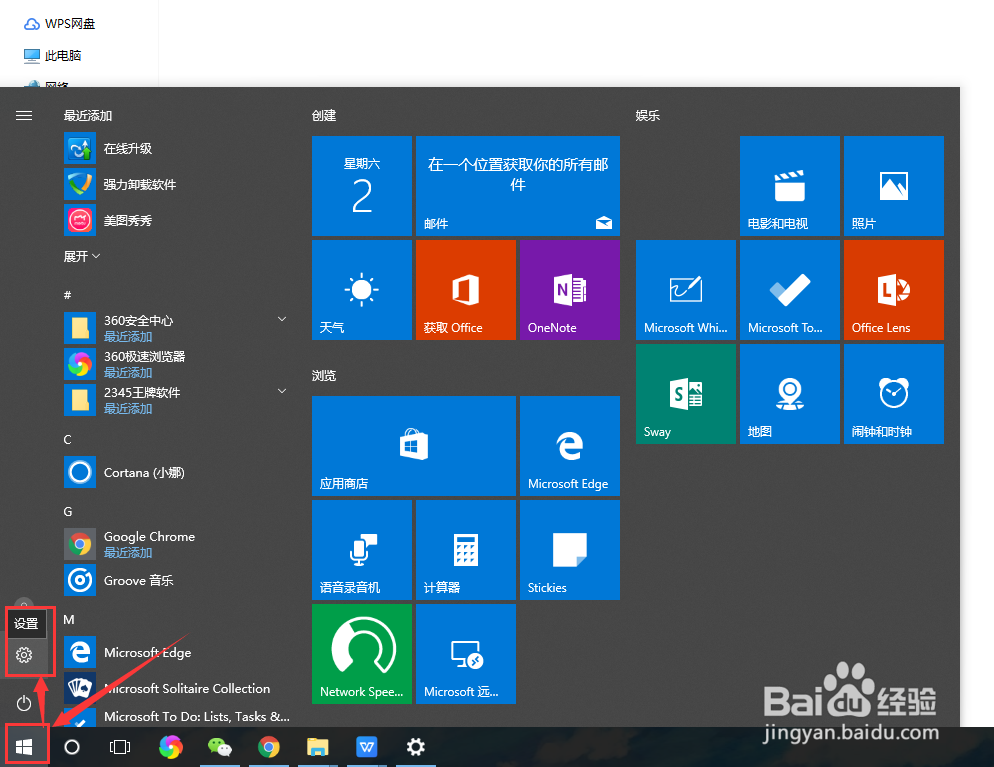Open the hamburger menu at top left

(24, 115)
